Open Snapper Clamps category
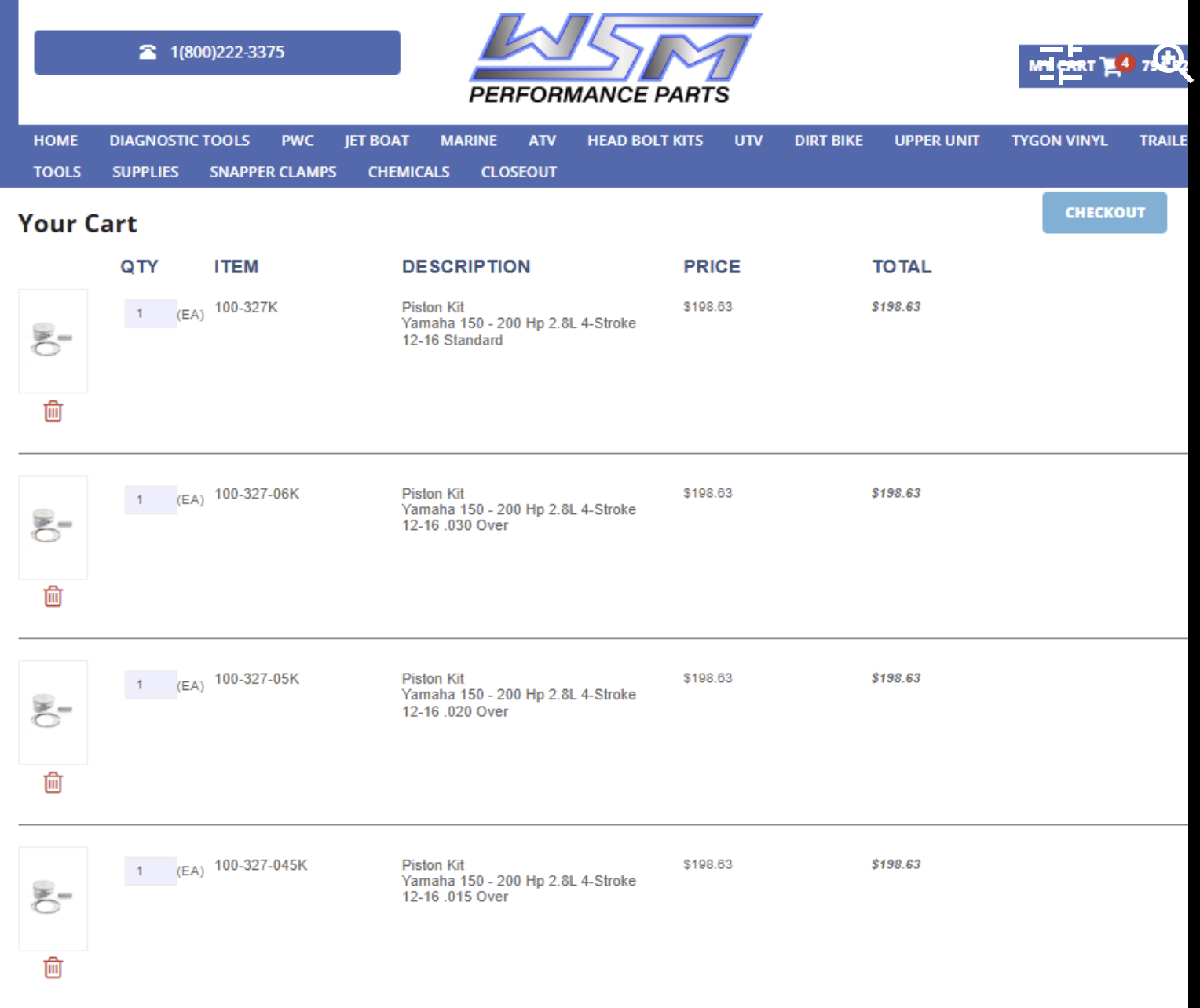 pos(273,172)
